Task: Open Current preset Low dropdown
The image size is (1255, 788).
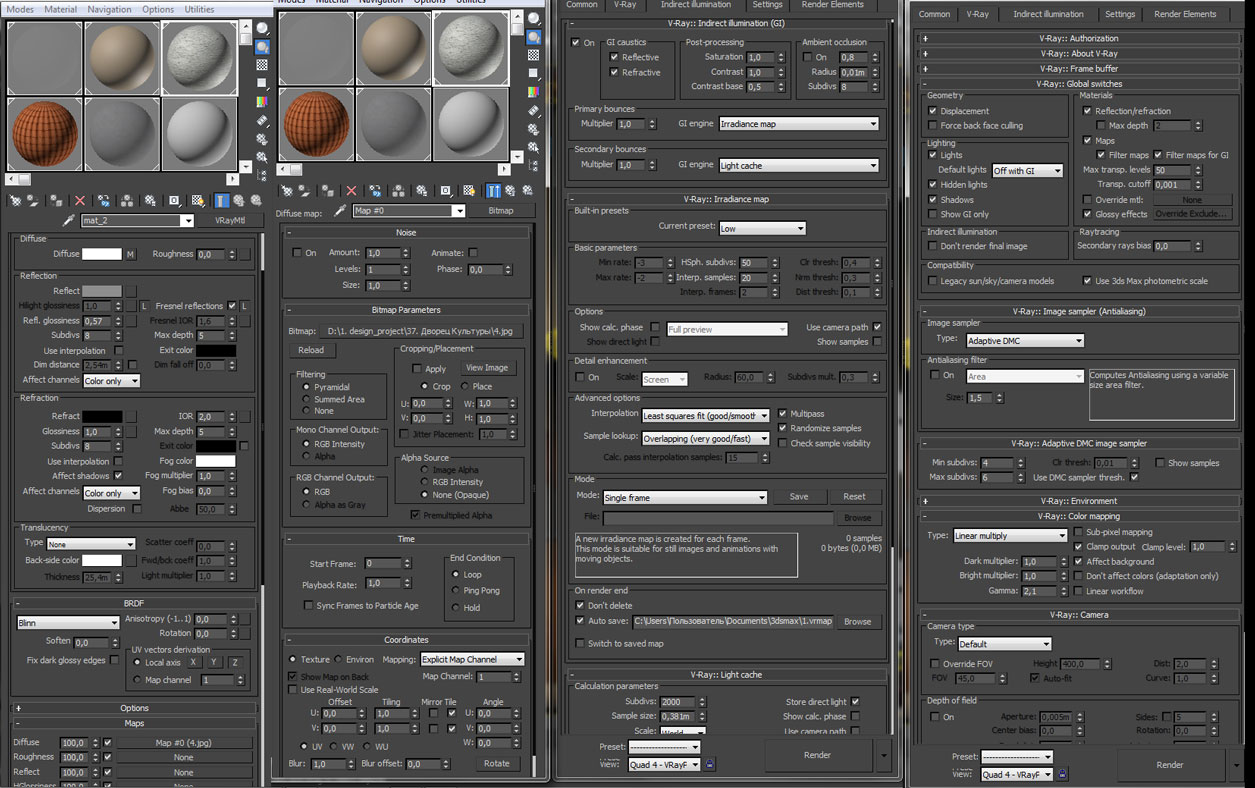Action: click(x=760, y=228)
